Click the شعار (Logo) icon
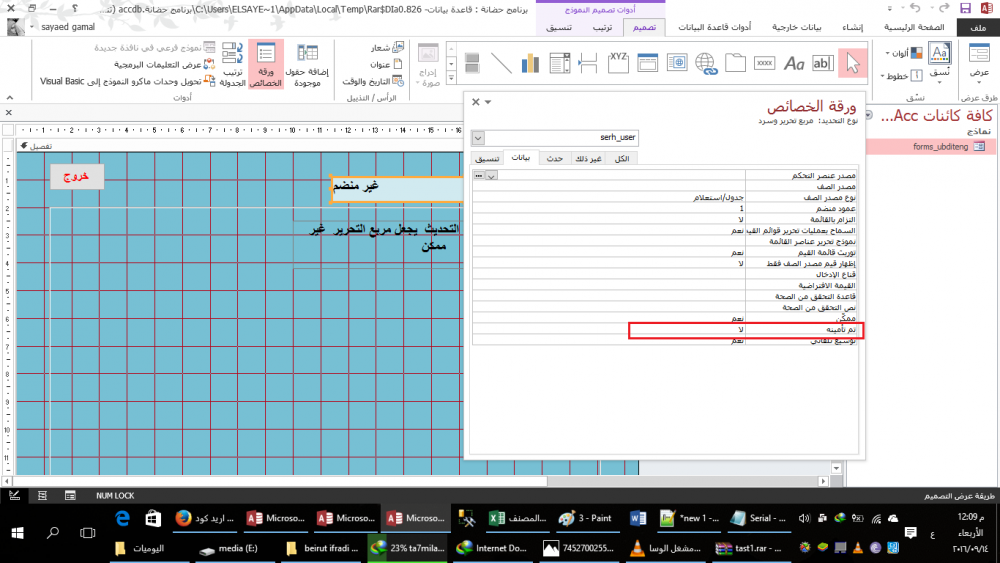Screen dimensions: 1000x563 (398, 47)
